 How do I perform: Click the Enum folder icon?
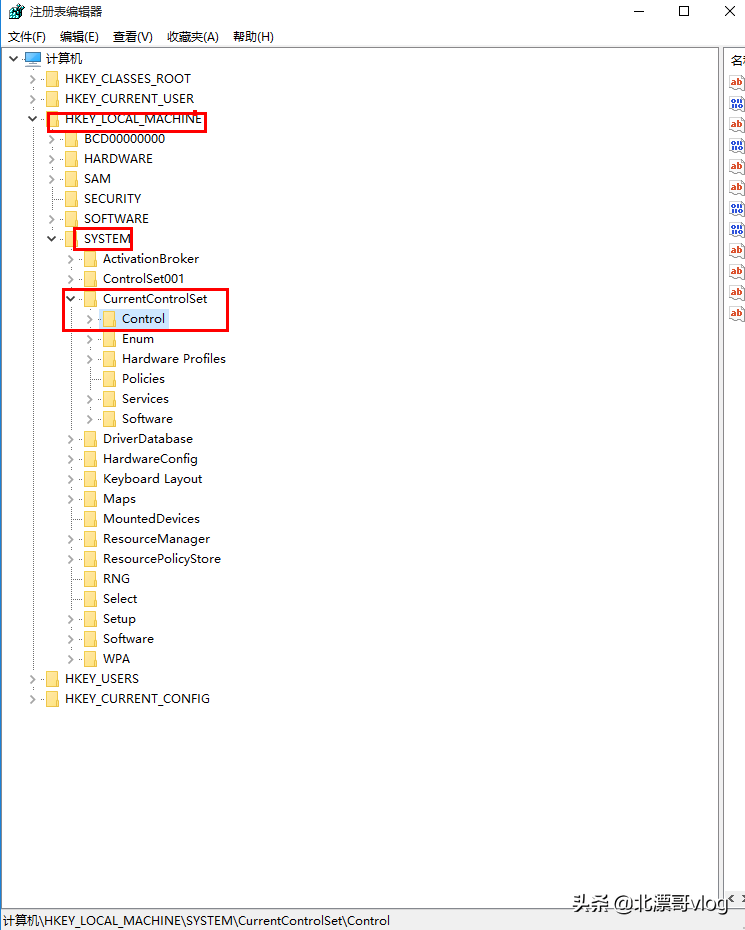tap(110, 339)
